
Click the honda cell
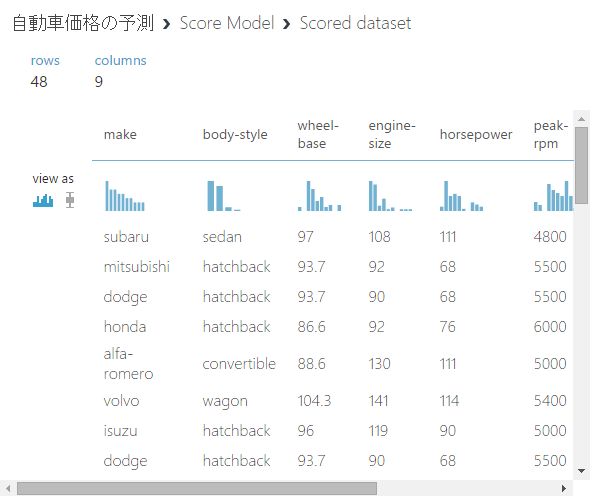(125, 327)
